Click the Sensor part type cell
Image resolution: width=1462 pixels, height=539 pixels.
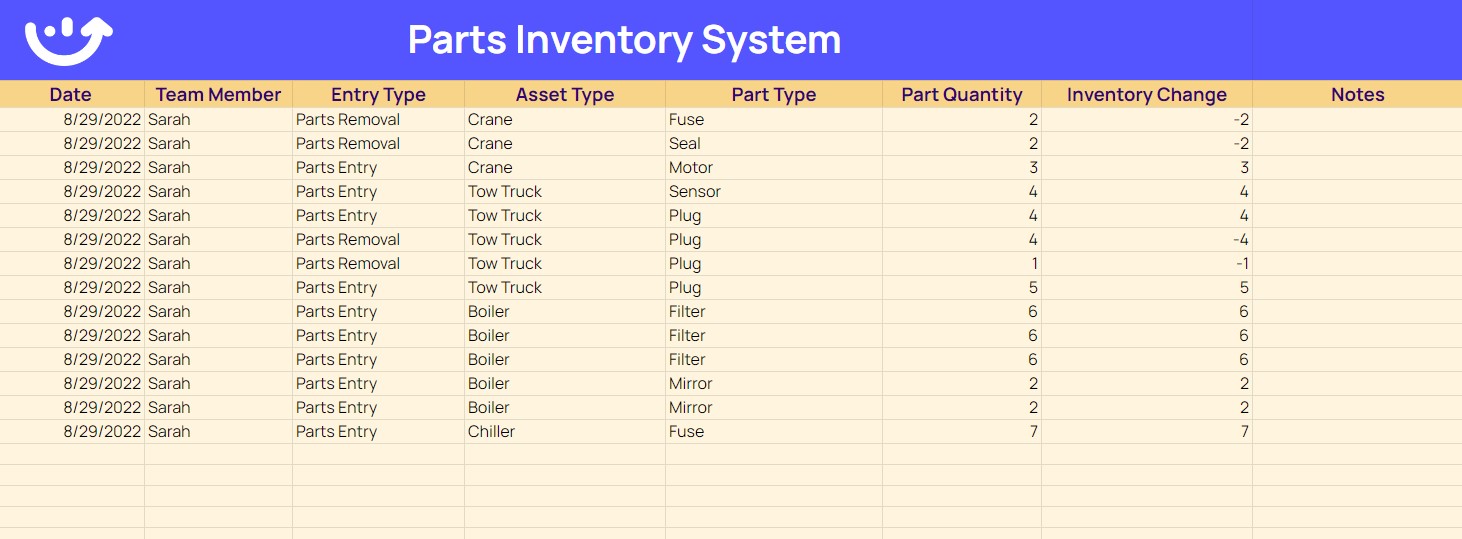(x=774, y=192)
